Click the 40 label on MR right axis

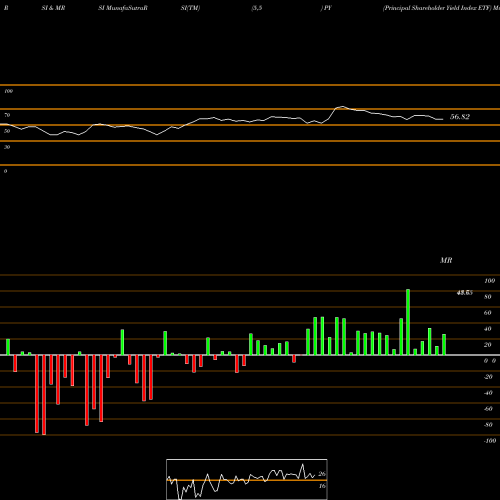click(488, 329)
